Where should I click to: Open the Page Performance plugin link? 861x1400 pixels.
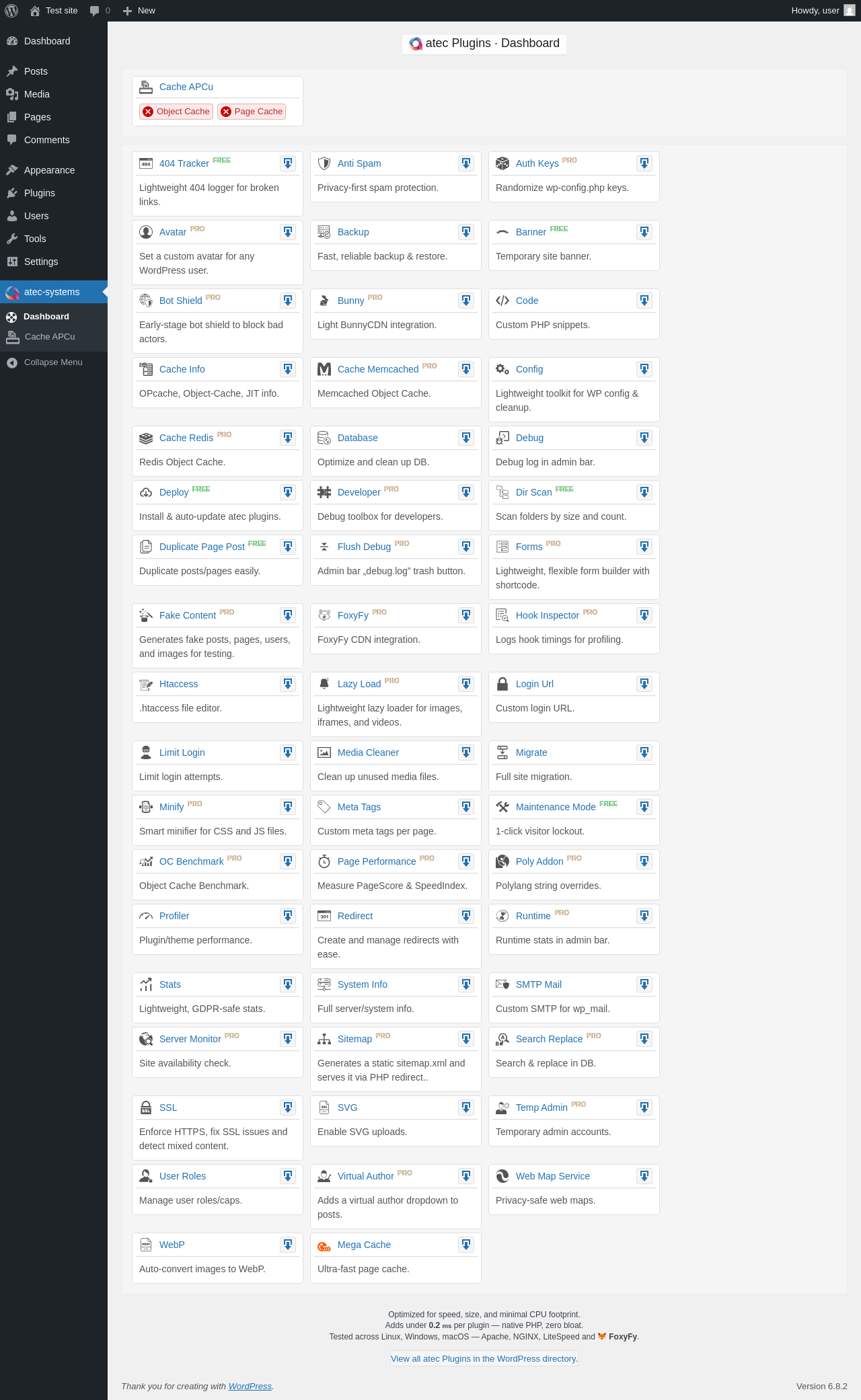tap(377, 861)
